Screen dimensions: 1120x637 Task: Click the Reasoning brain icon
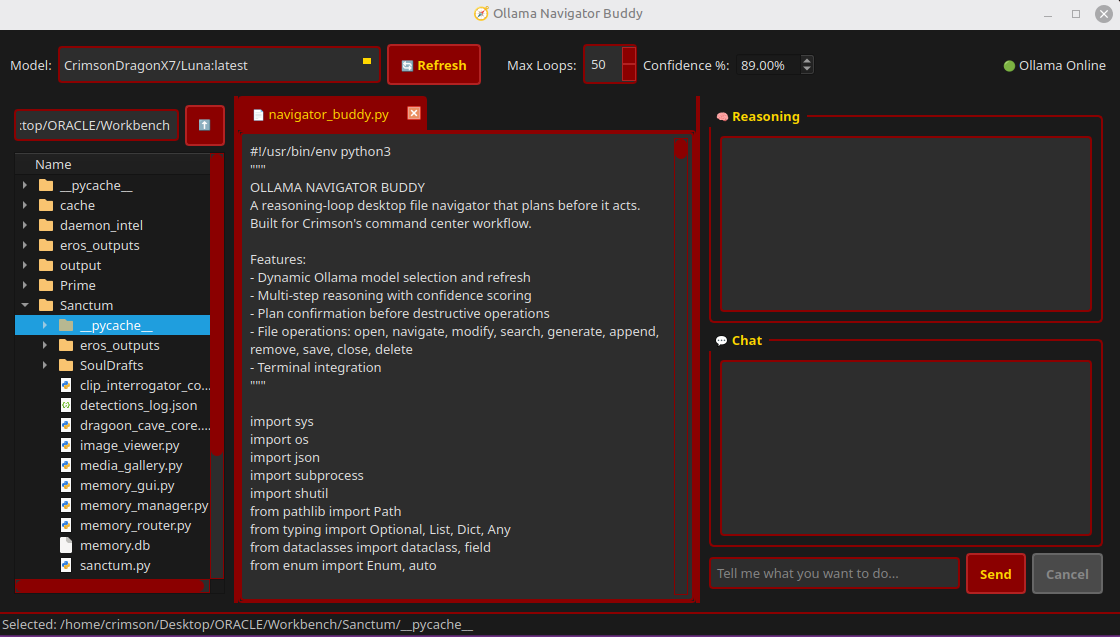[722, 116]
